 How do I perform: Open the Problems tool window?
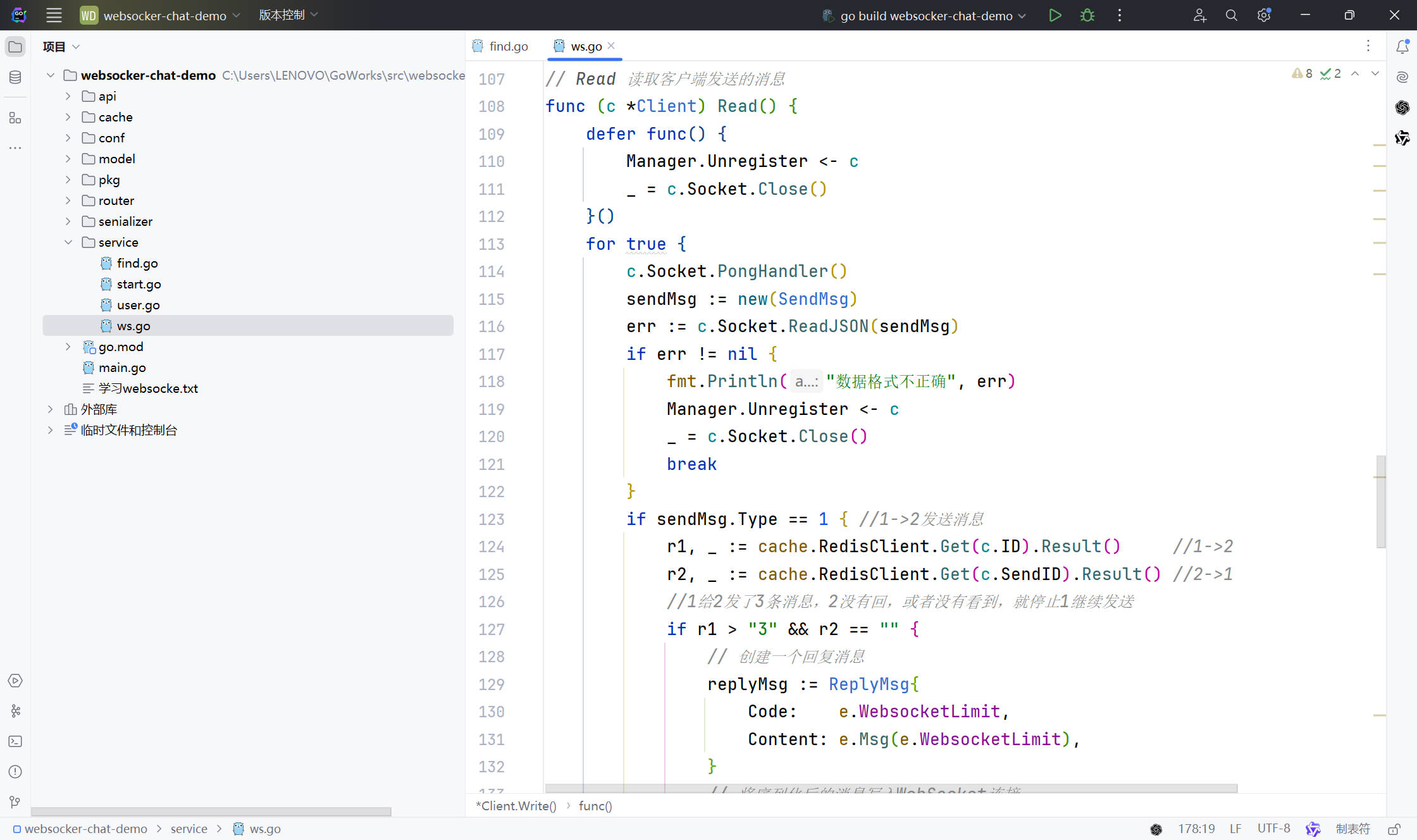tap(15, 772)
